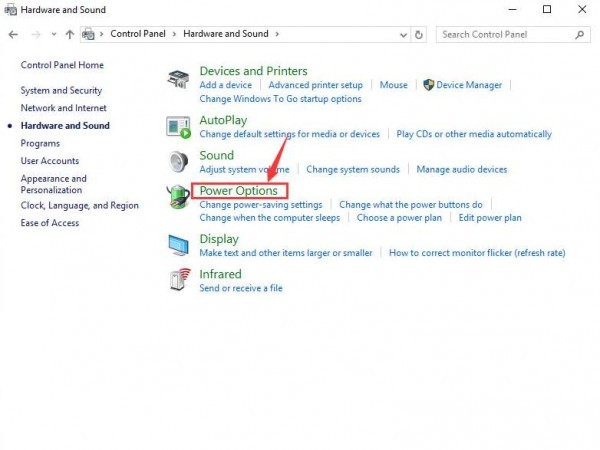
Task: Click the Power Options battery icon
Action: click(x=178, y=196)
